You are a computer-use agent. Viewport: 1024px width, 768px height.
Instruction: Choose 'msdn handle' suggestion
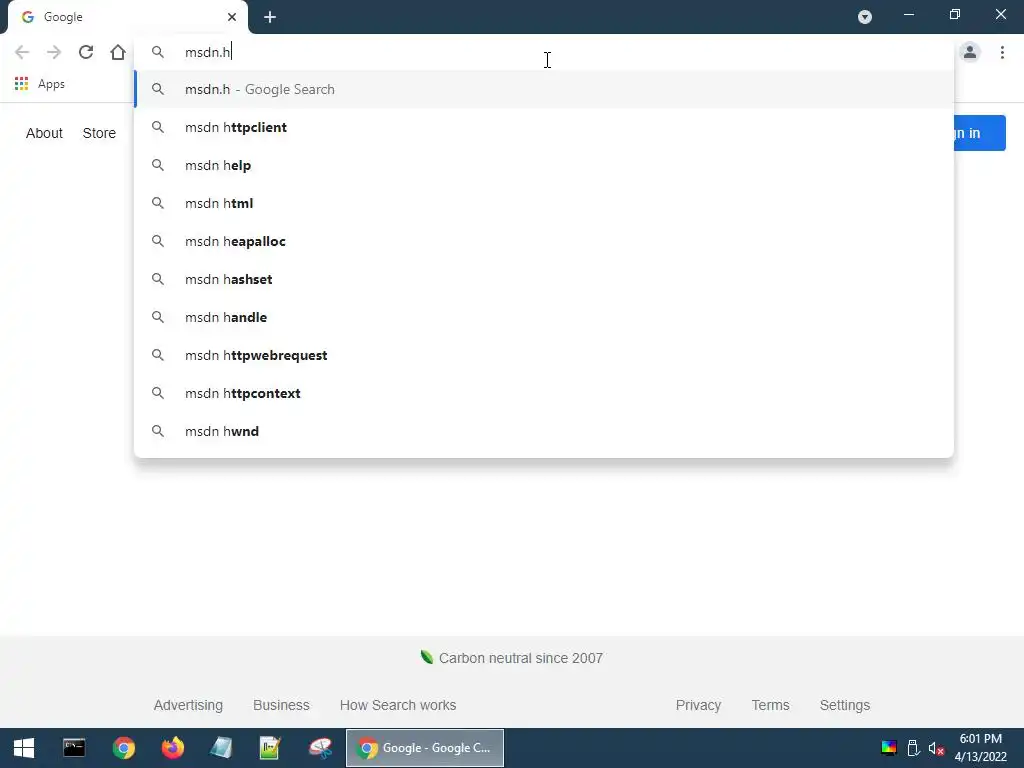point(543,317)
